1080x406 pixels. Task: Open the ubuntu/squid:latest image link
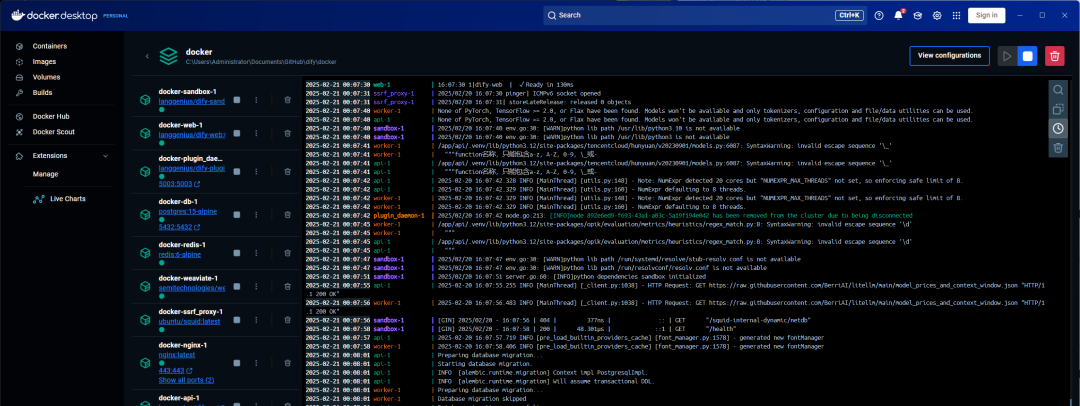click(x=189, y=321)
